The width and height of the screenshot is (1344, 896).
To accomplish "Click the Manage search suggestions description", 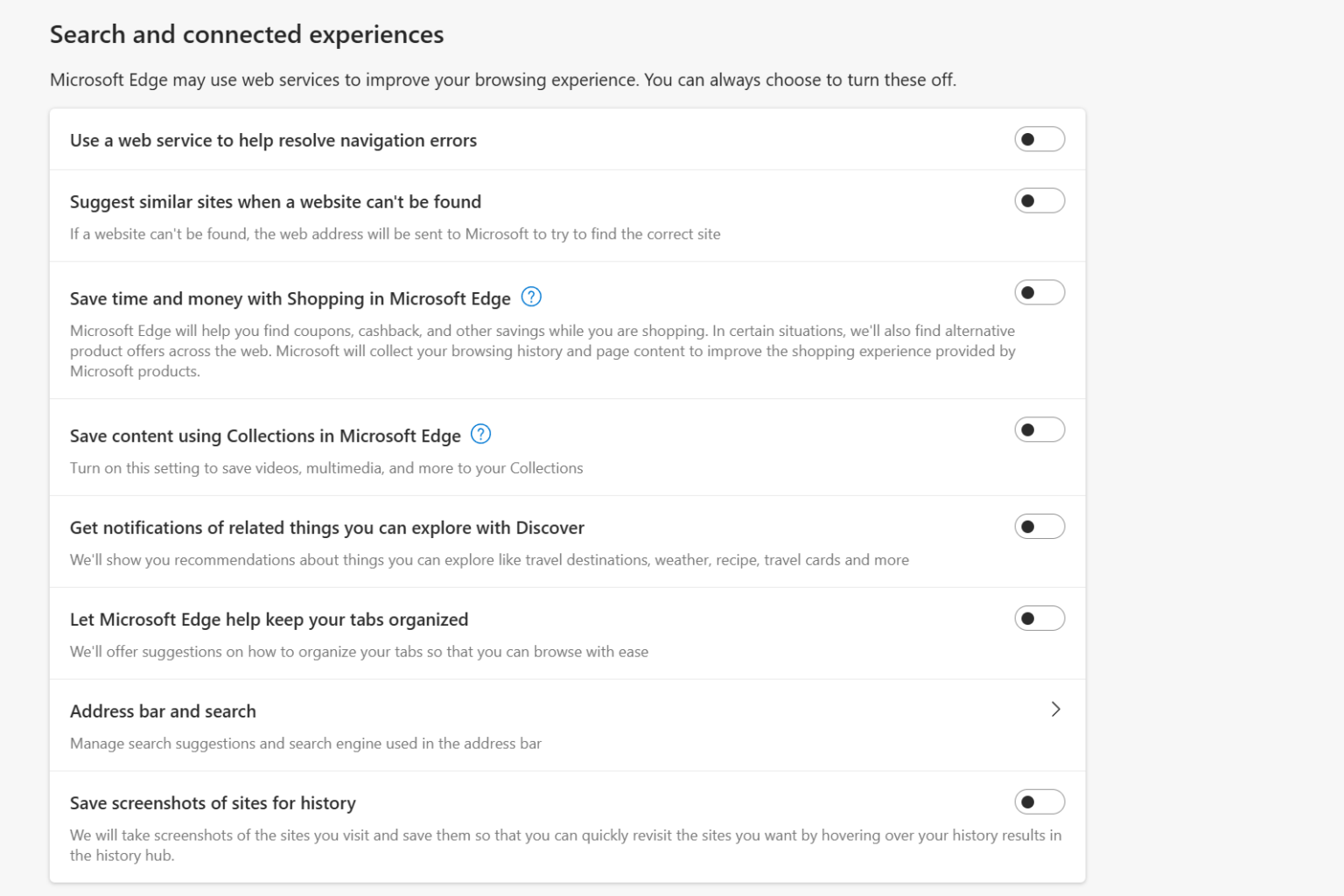I will pos(305,743).
